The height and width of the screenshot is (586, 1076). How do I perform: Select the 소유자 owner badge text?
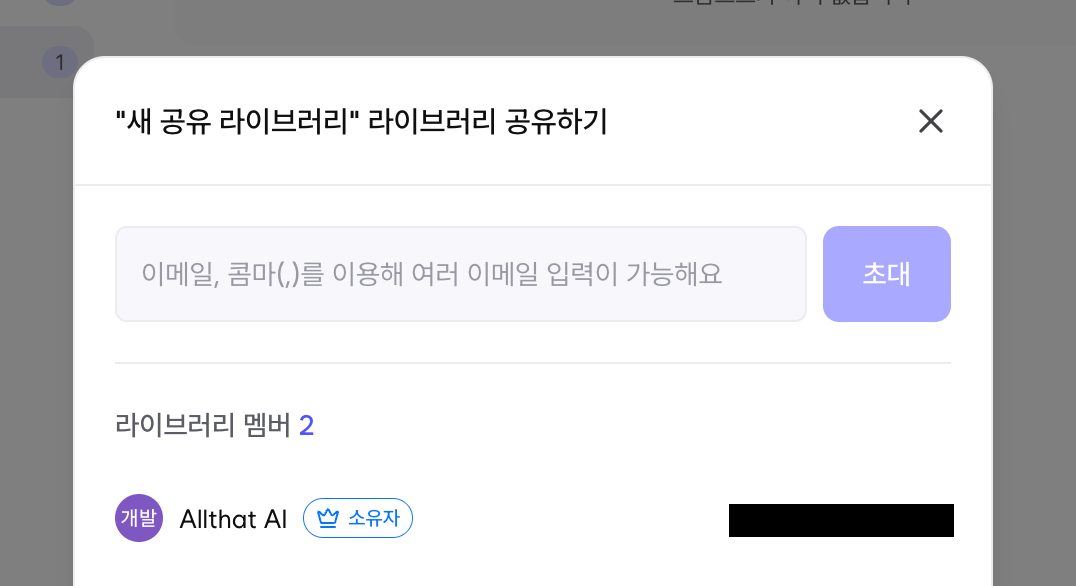pos(370,518)
